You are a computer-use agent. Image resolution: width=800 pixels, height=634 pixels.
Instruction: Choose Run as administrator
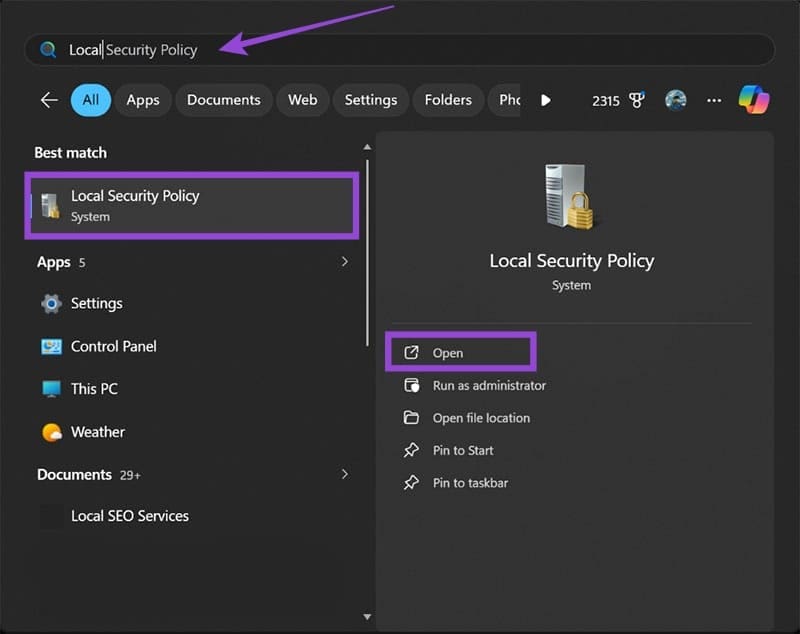(x=489, y=385)
